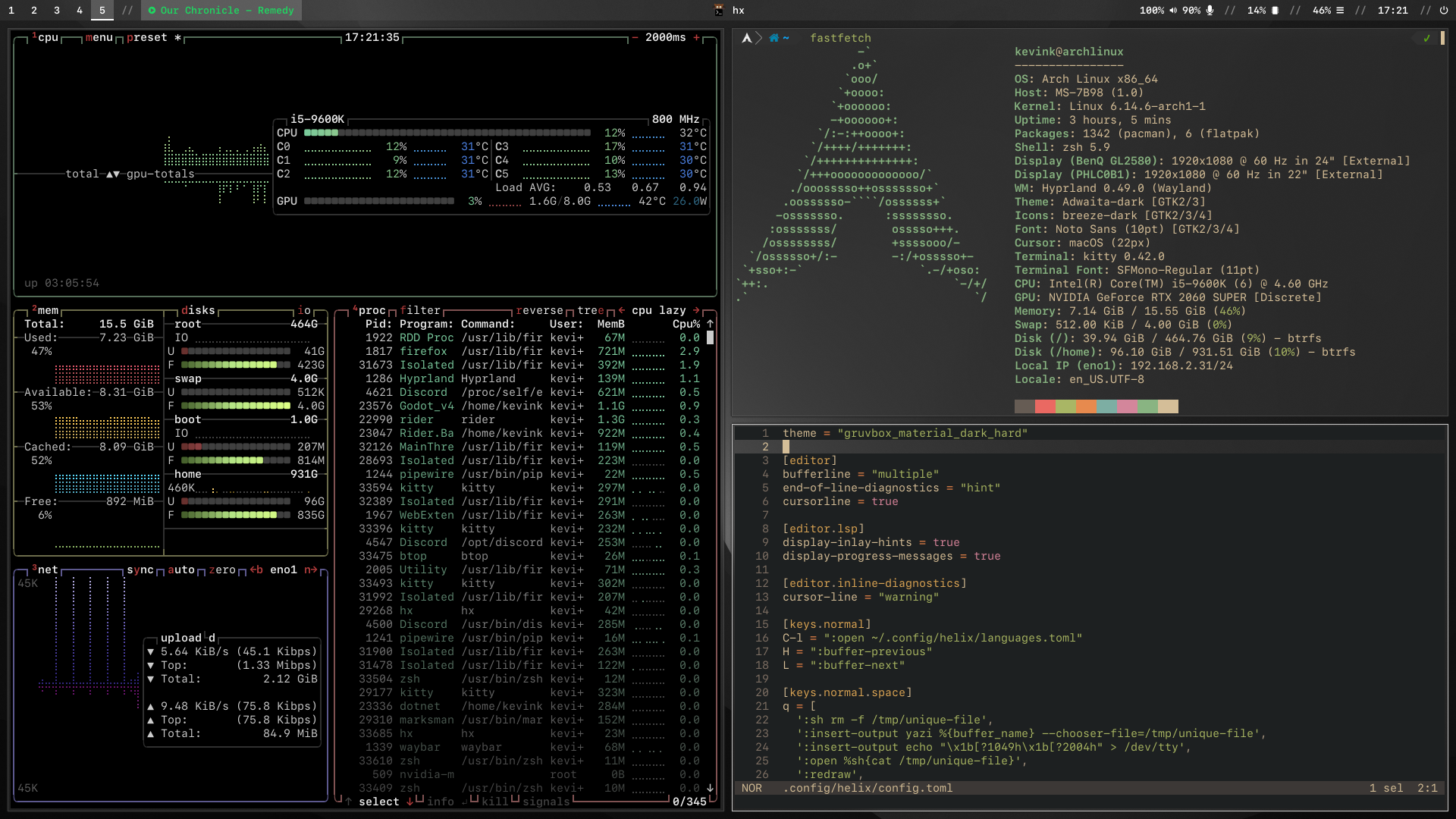
Task: Toggle zero for network totals
Action: click(x=222, y=570)
